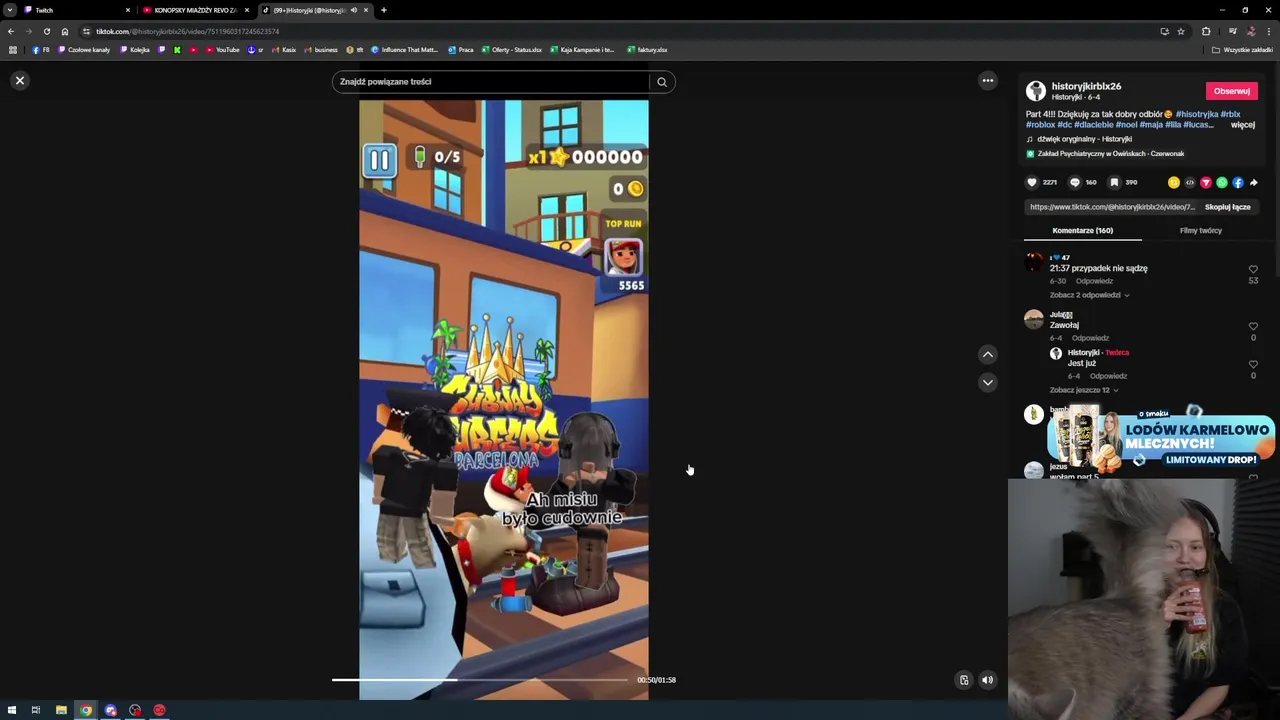Reload the current page
The width and height of the screenshot is (1280, 720).
click(47, 31)
